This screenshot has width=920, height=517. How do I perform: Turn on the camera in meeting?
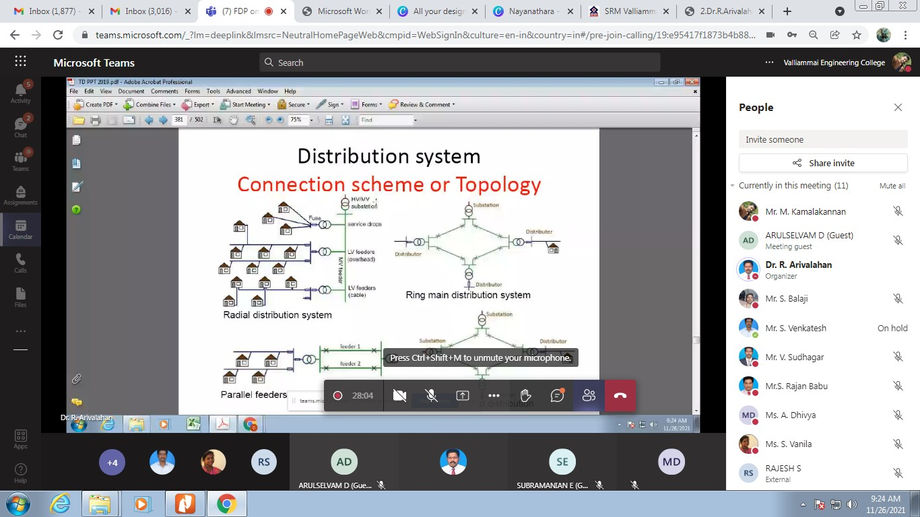(400, 396)
